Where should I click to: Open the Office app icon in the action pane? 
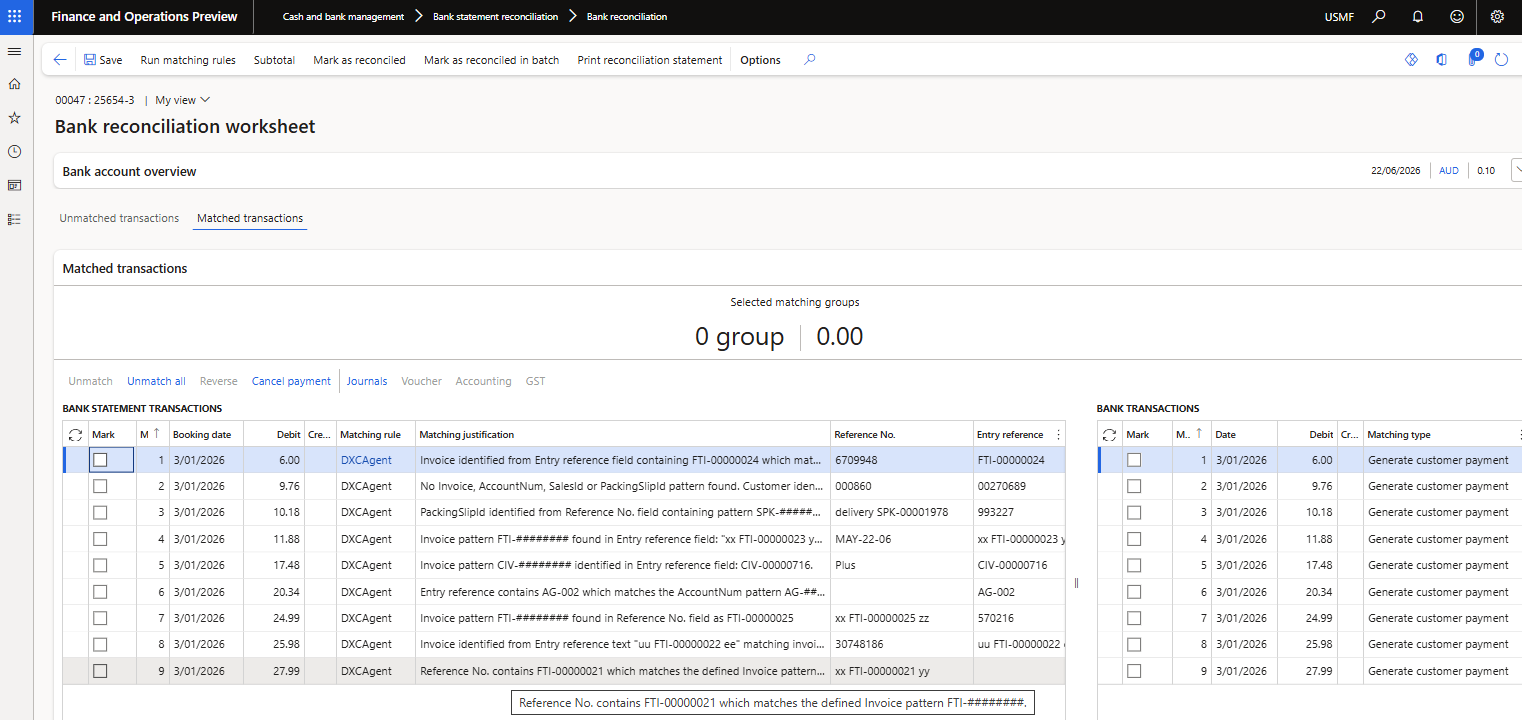tap(1441, 60)
